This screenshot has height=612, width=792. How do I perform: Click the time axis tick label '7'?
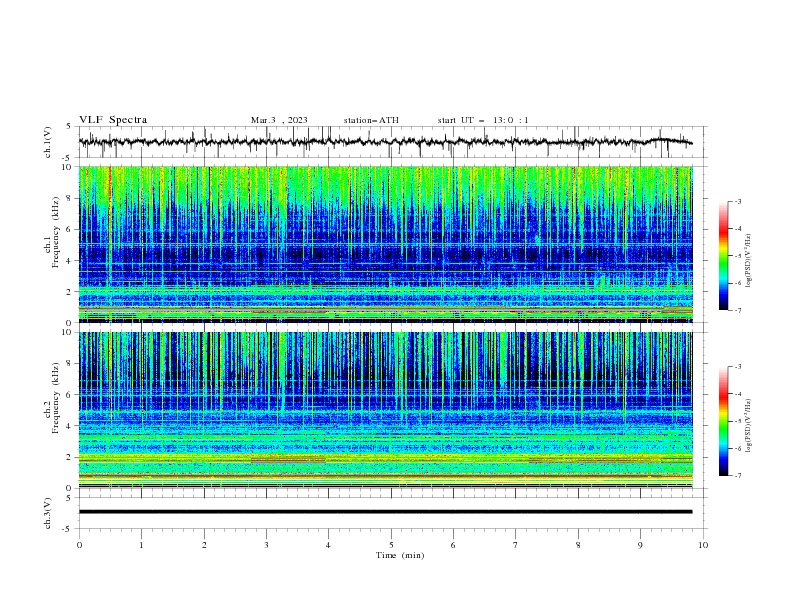pyautogui.click(x=516, y=545)
